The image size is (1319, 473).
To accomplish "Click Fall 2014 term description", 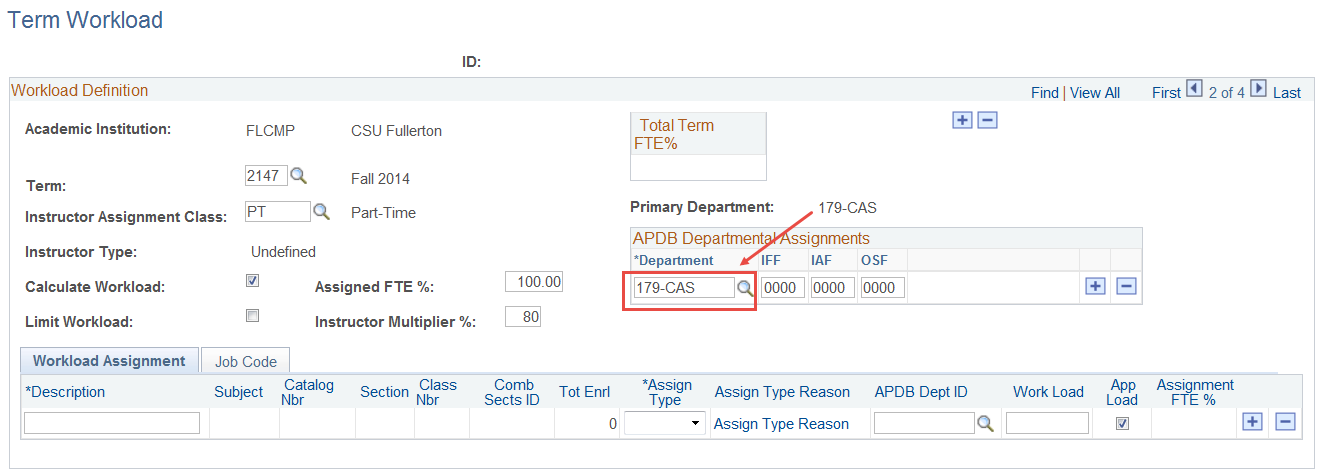I will pyautogui.click(x=380, y=179).
